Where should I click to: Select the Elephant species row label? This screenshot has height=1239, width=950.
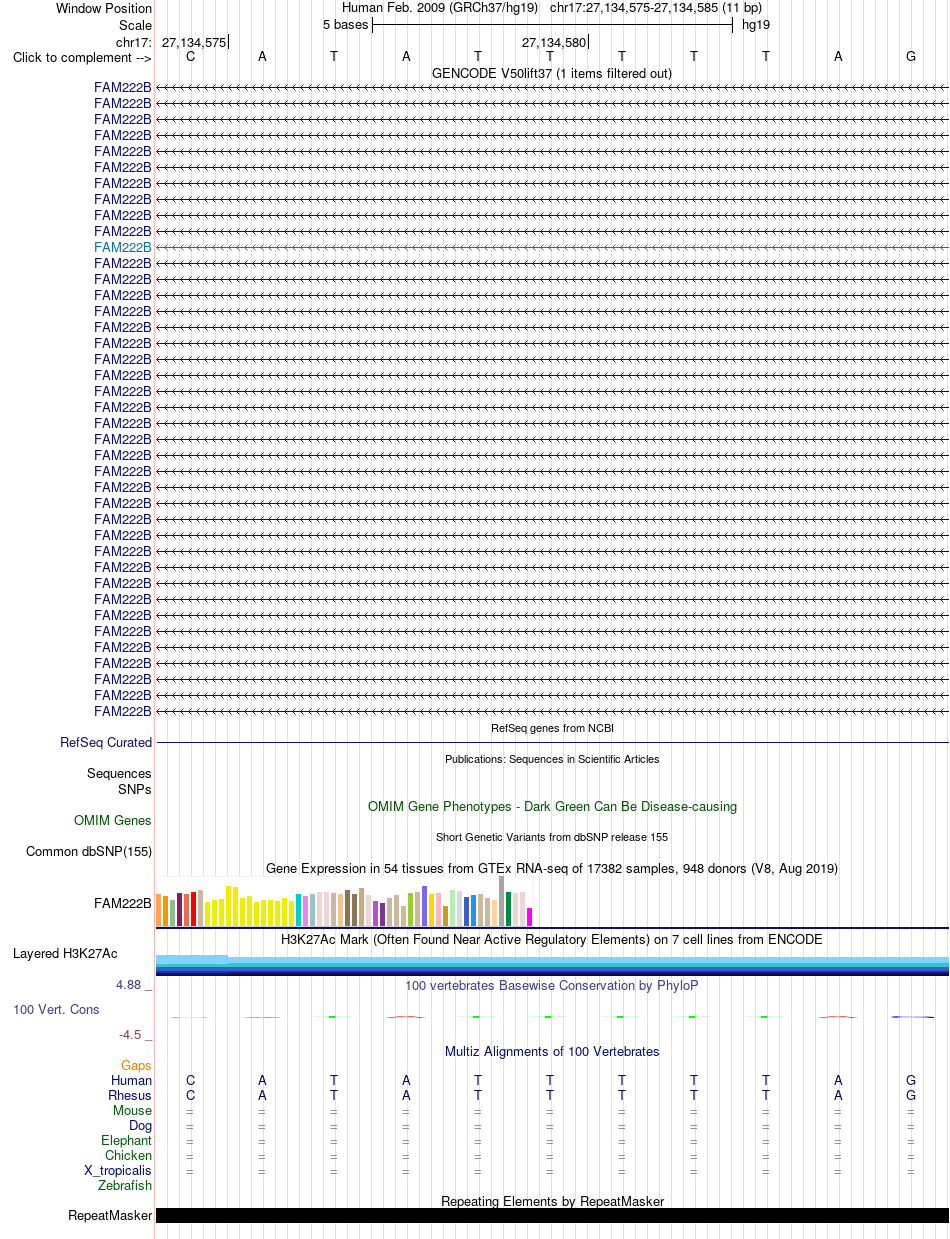point(127,1141)
